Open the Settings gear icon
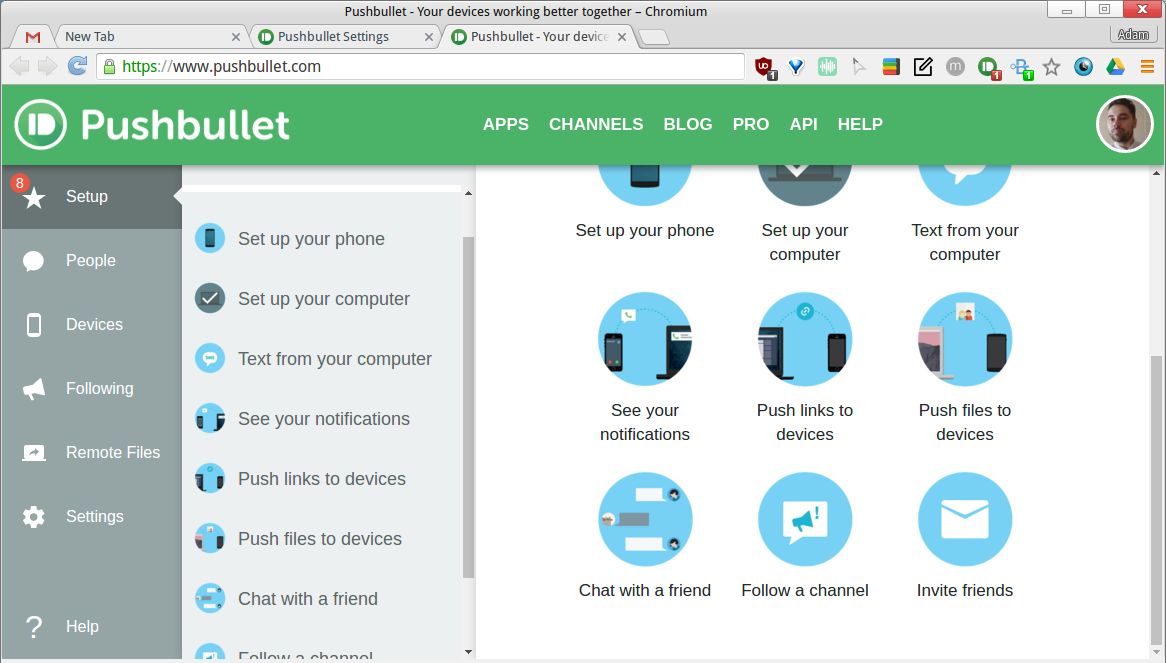The image size is (1166, 663). (x=33, y=517)
